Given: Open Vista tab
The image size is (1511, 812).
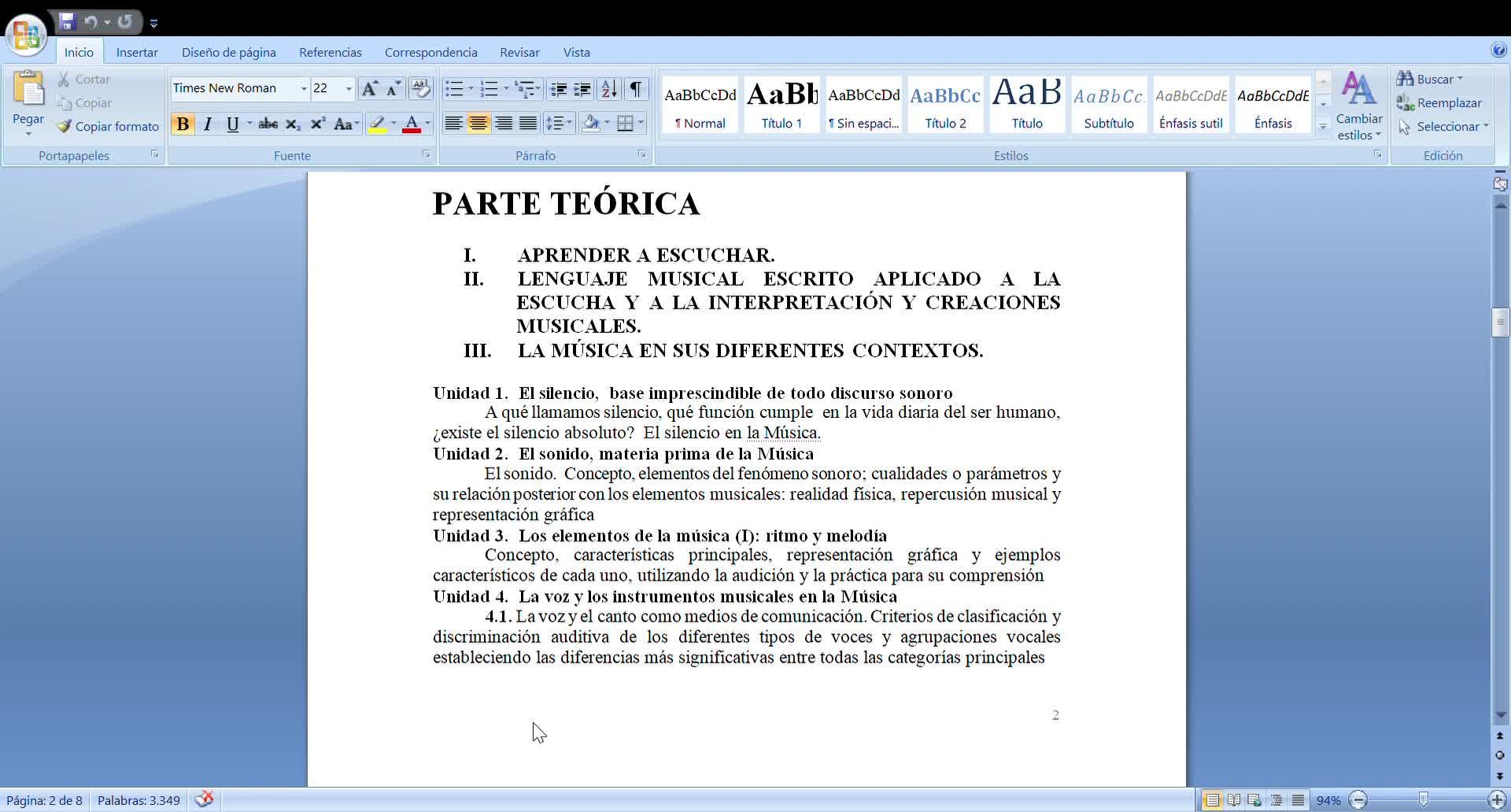Looking at the screenshot, I should click(577, 53).
